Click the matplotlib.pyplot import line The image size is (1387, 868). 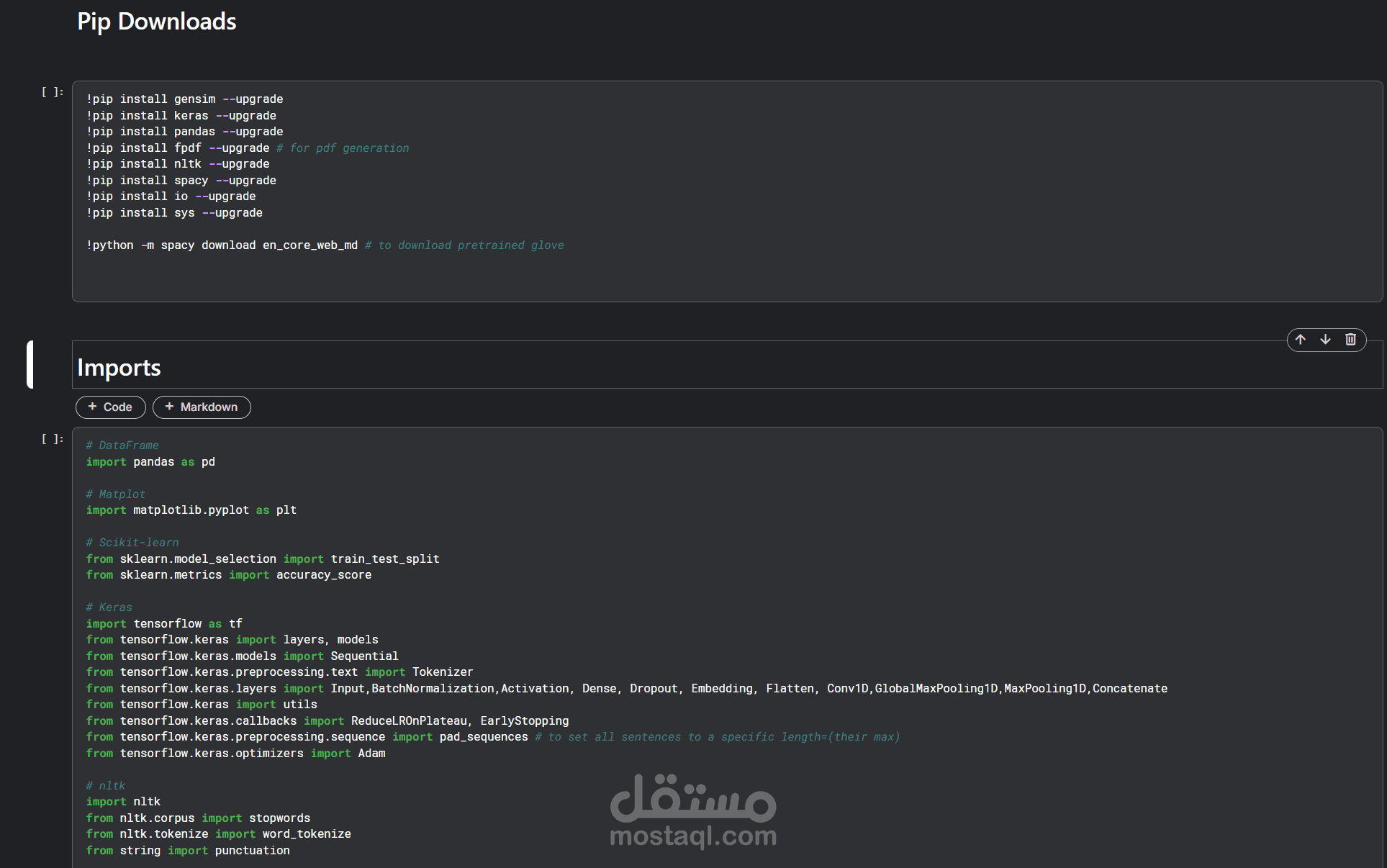point(191,510)
